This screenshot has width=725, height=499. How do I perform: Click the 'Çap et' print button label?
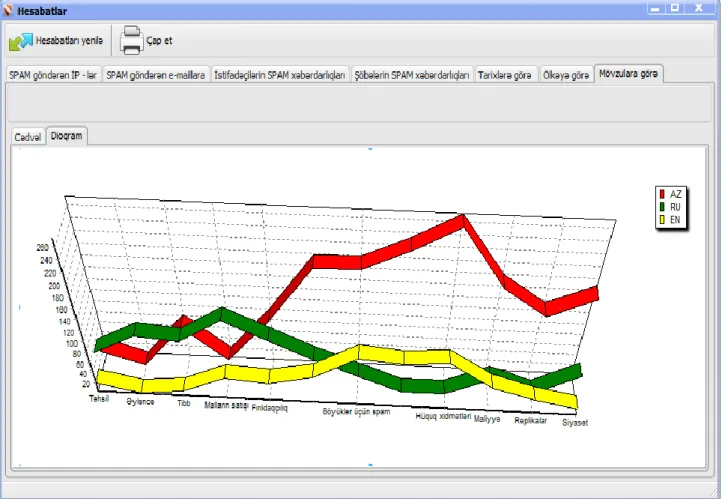pyautogui.click(x=159, y=41)
